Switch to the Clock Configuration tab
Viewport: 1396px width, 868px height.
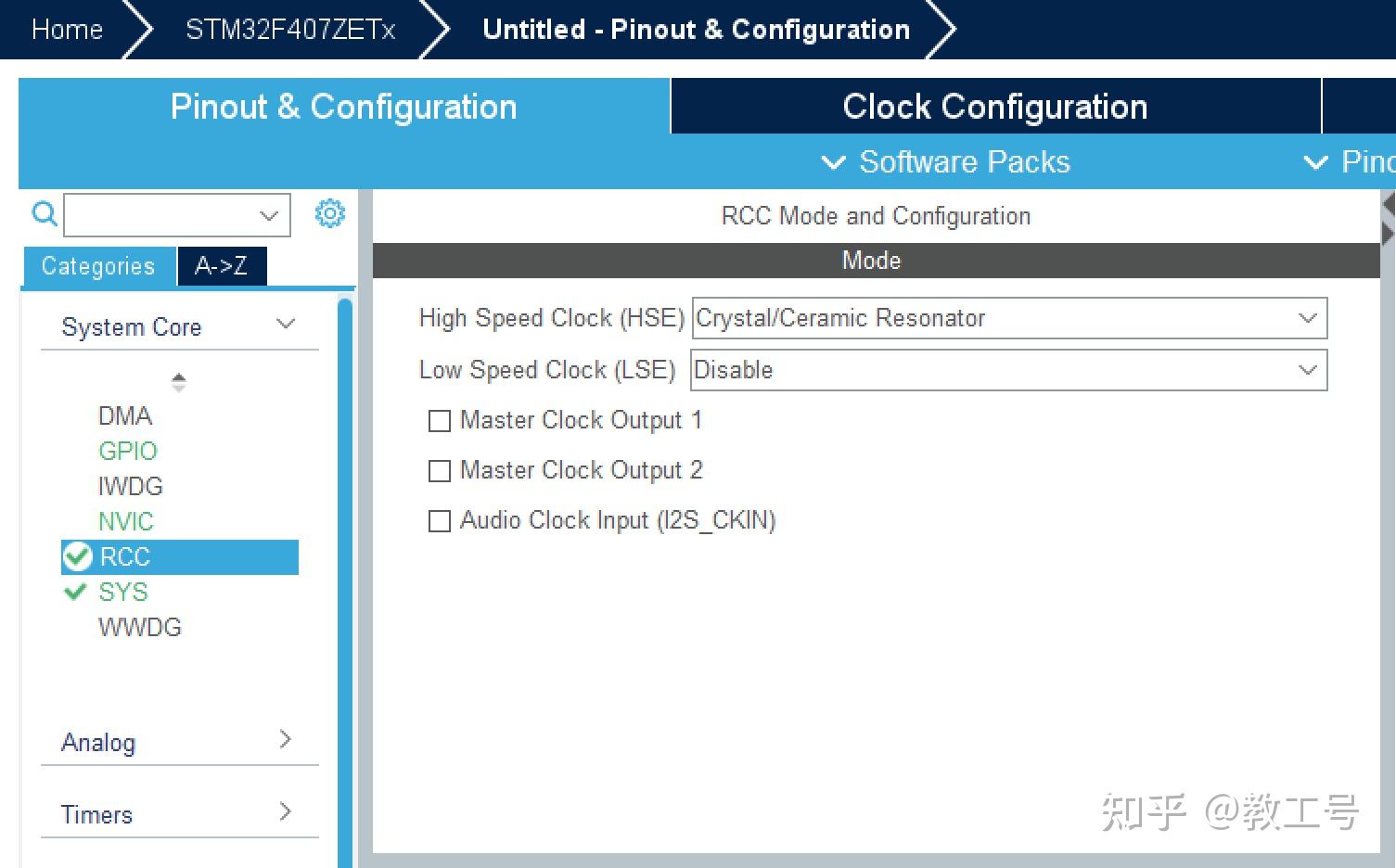click(x=995, y=107)
